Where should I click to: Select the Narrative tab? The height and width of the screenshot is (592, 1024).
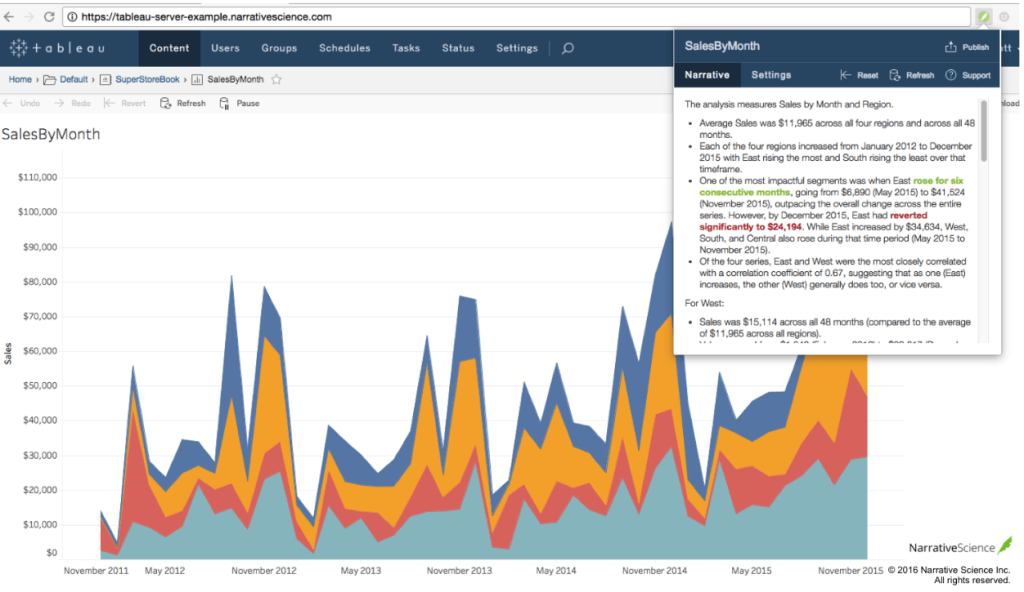707,75
